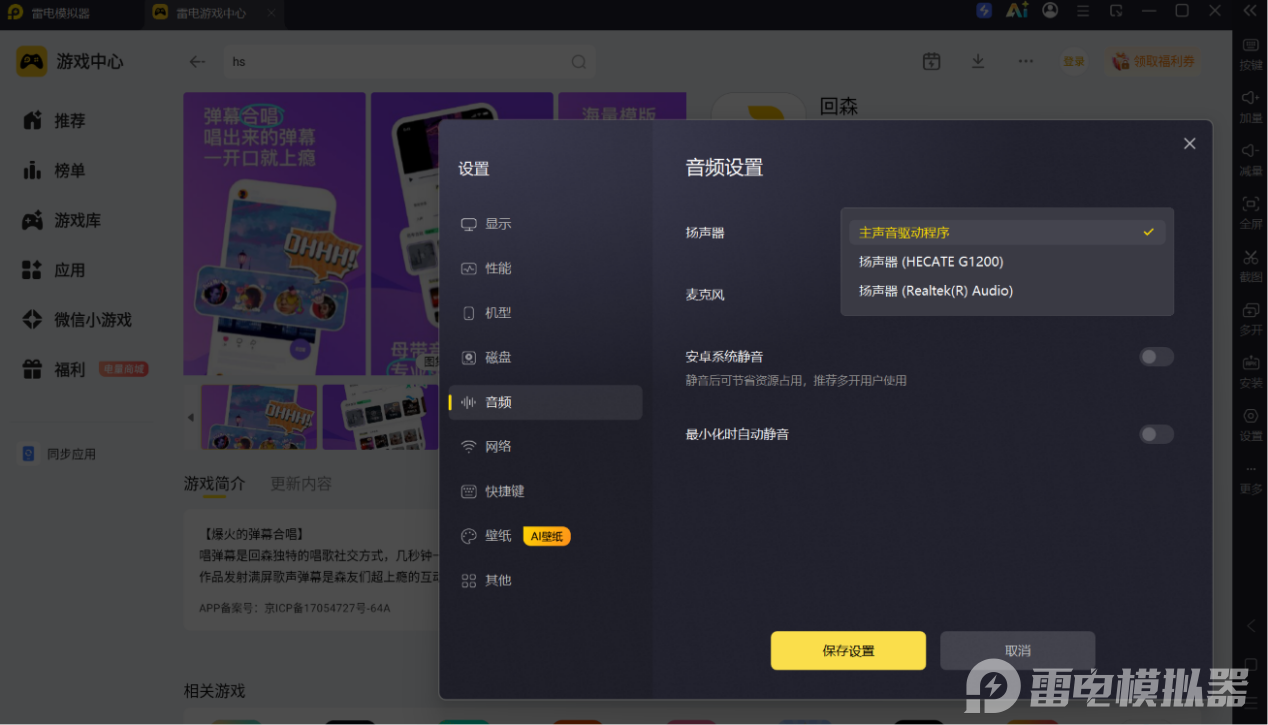Click 安装 APK install in right toolbar

coord(1251,371)
